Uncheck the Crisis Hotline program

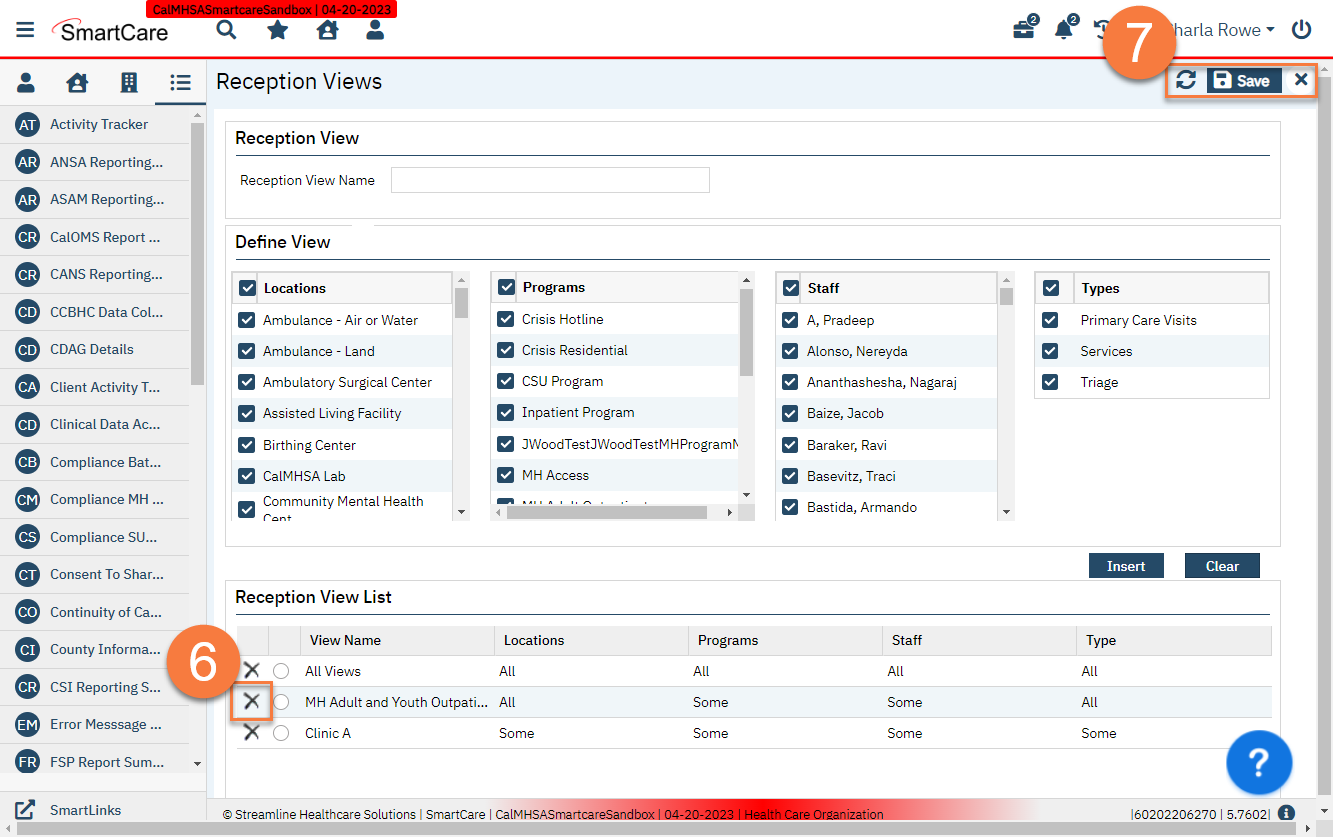[507, 320]
